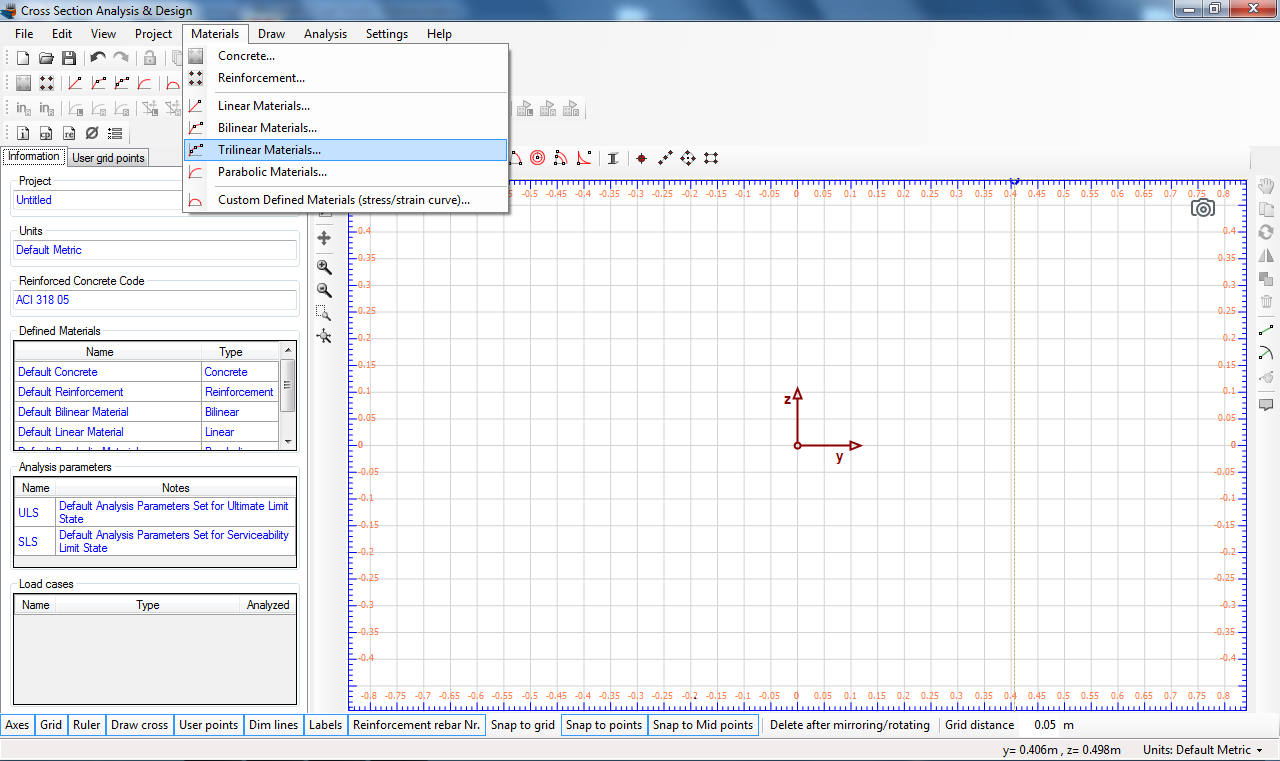Draw rebars in circular pattern
This screenshot has width=1280, height=761.
(688, 158)
